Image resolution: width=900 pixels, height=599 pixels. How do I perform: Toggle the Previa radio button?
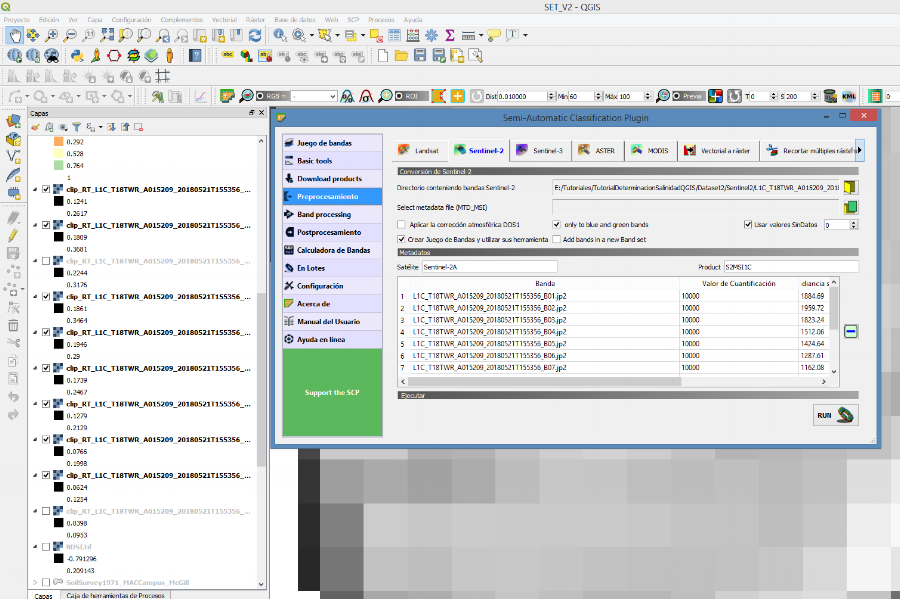677,96
